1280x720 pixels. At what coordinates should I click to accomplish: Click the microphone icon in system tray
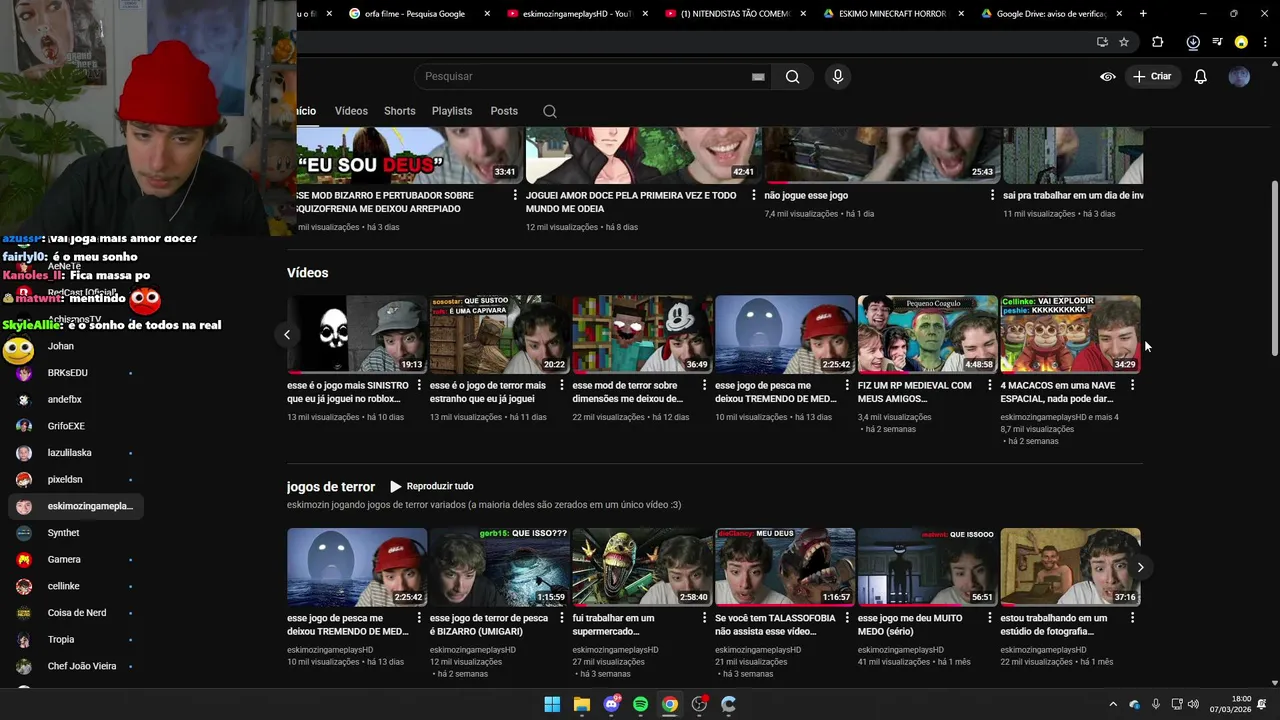click(x=1156, y=704)
